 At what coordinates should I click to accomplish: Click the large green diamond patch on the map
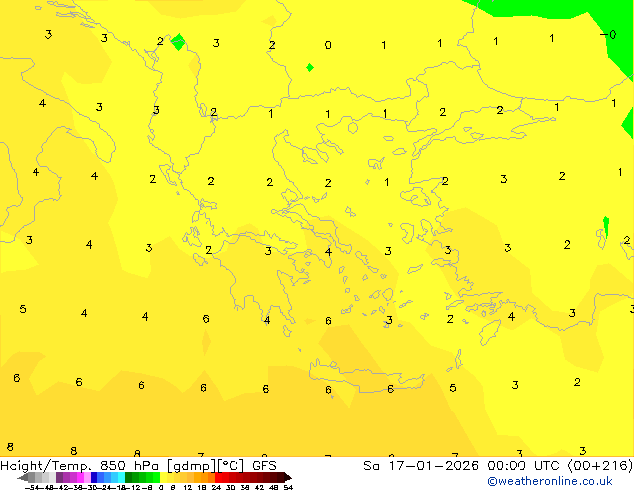[178, 42]
